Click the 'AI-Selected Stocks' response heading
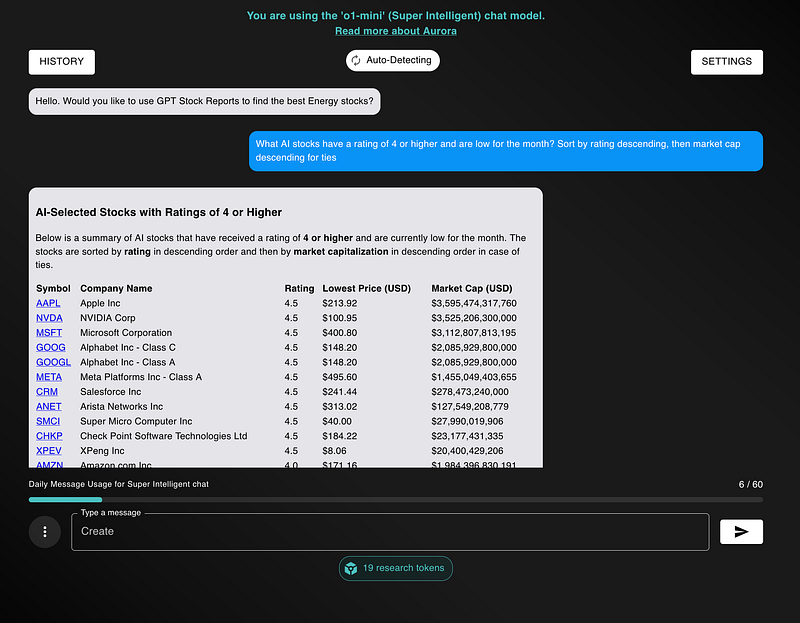The image size is (800, 623). [x=159, y=212]
